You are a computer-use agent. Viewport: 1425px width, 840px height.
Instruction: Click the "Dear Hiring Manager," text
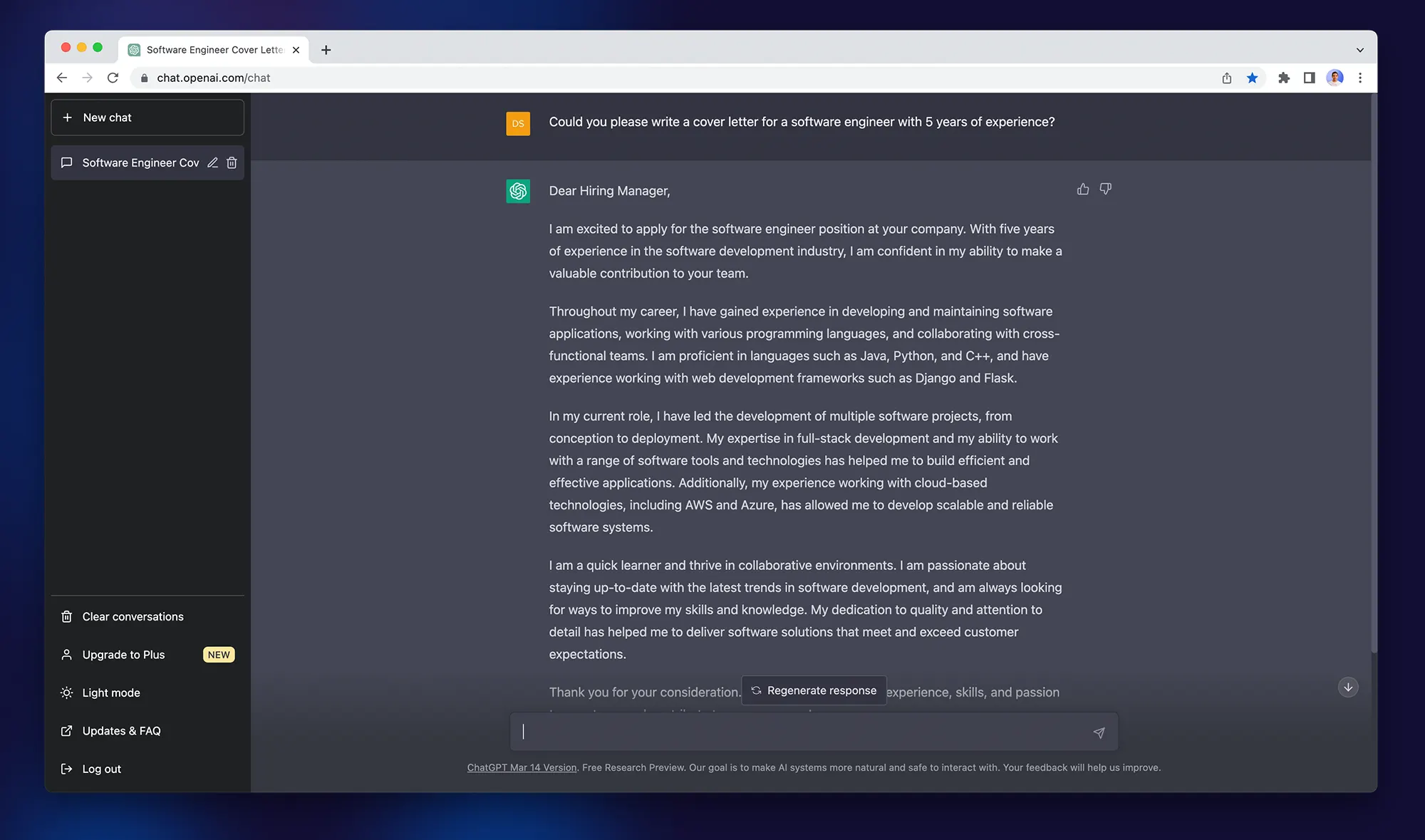[x=609, y=191]
